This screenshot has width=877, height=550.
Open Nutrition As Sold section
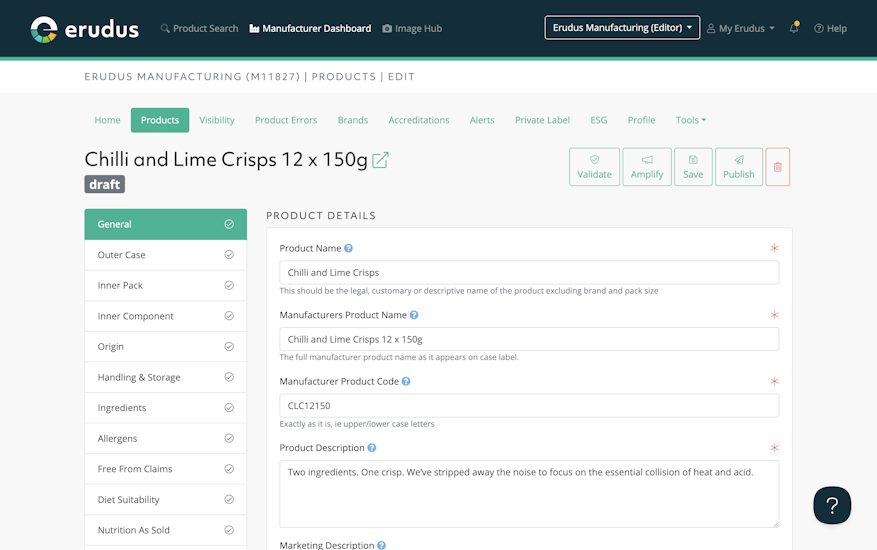[166, 530]
